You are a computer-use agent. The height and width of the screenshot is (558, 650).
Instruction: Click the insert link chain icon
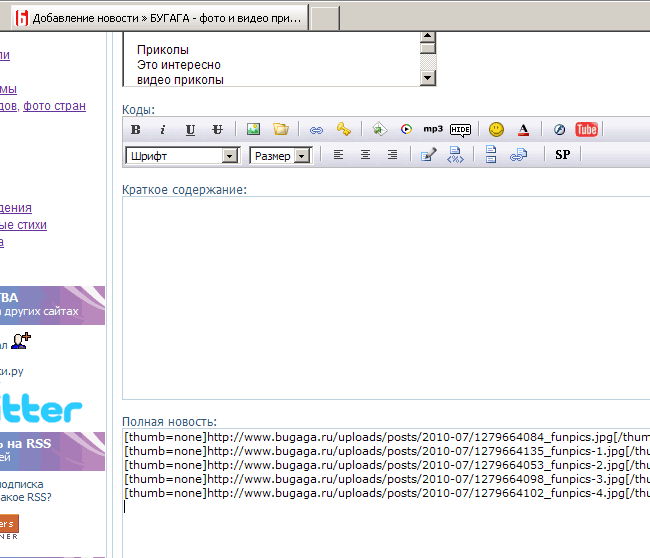(x=316, y=130)
